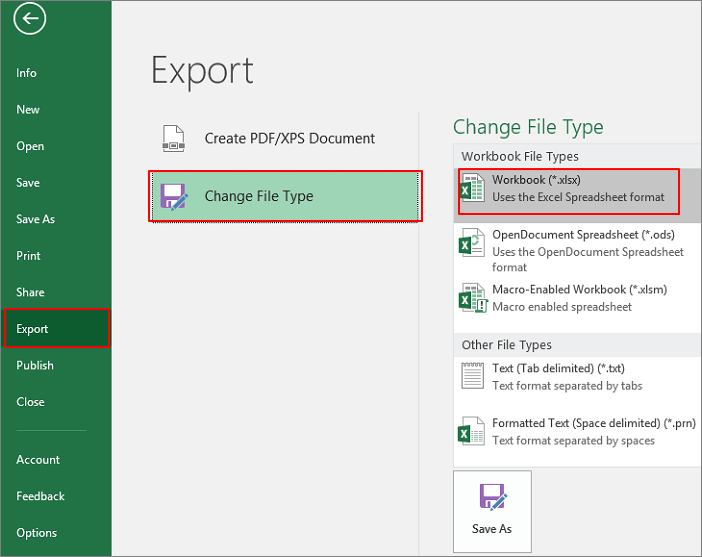This screenshot has width=702, height=557.
Task: Go to the Print page
Action: tap(28, 256)
